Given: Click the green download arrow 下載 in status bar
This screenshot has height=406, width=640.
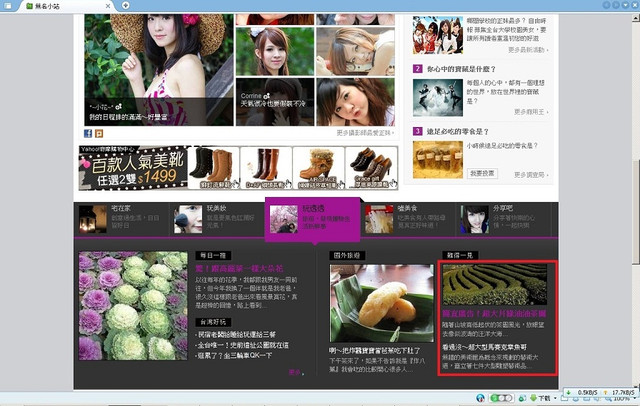Looking at the screenshot, I should 533,398.
